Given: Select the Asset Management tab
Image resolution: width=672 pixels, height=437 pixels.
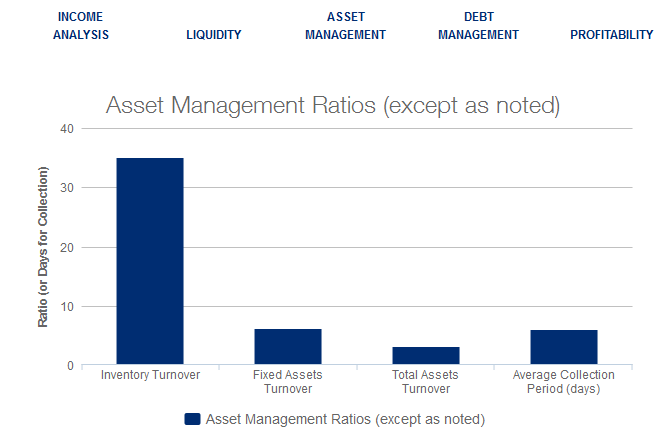Looking at the screenshot, I should coord(345,26).
